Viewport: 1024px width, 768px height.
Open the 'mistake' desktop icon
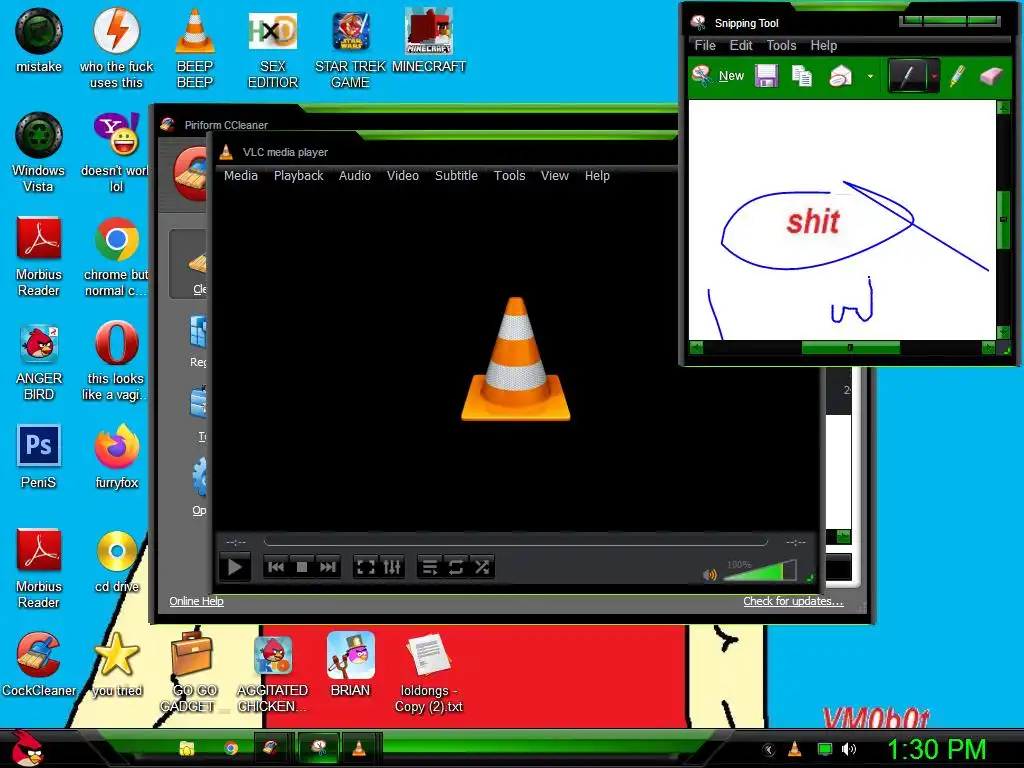(x=39, y=40)
